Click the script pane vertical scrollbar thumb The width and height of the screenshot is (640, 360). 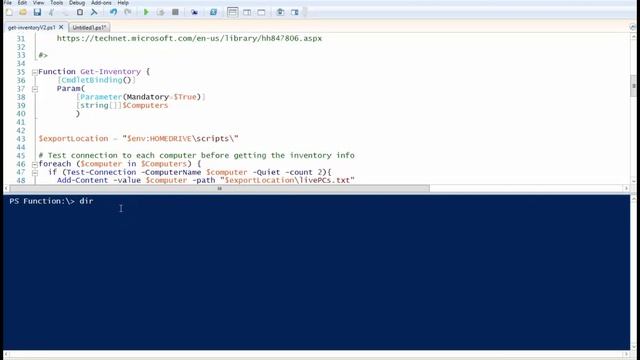point(633,86)
